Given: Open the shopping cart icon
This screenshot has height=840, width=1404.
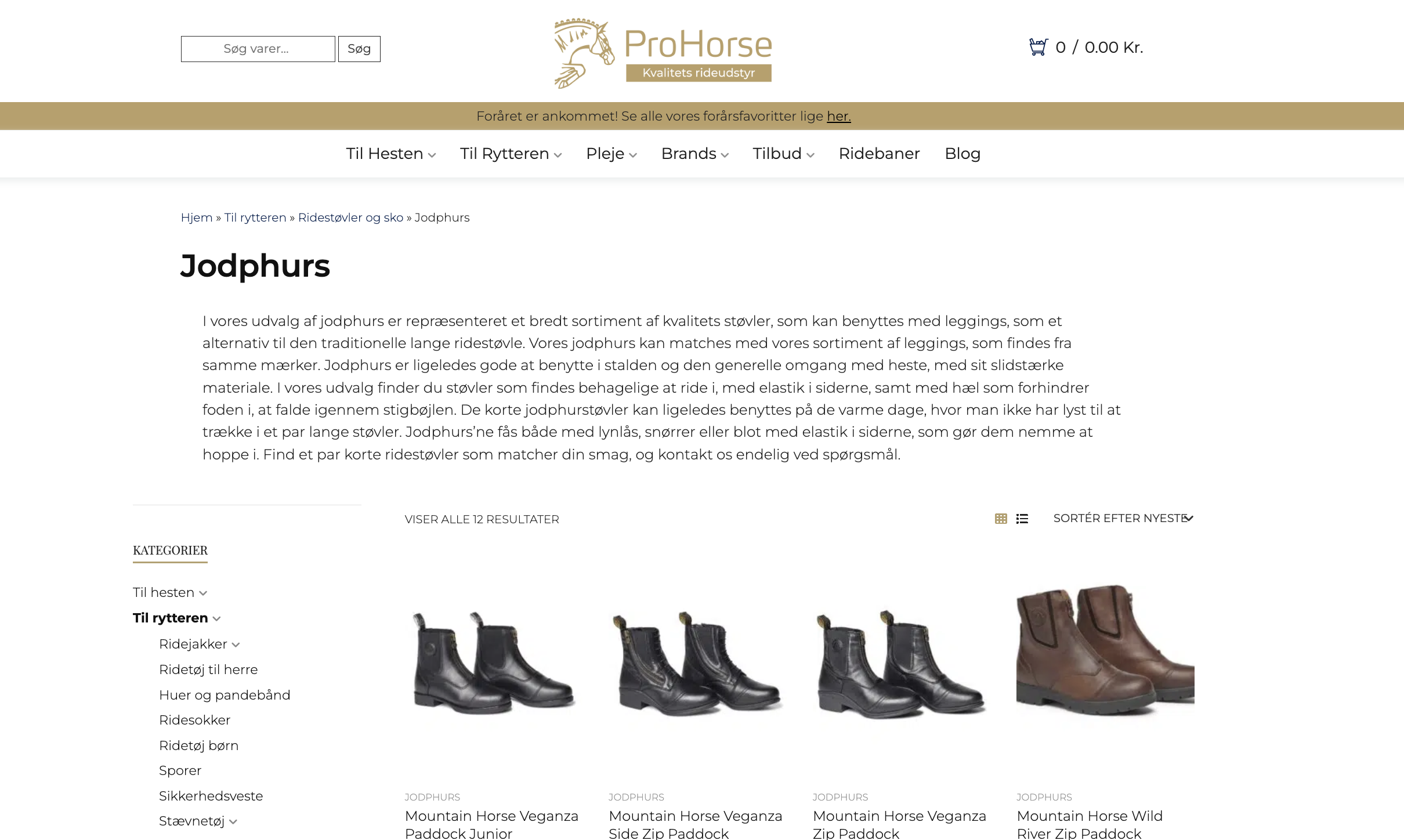Looking at the screenshot, I should 1038,47.
